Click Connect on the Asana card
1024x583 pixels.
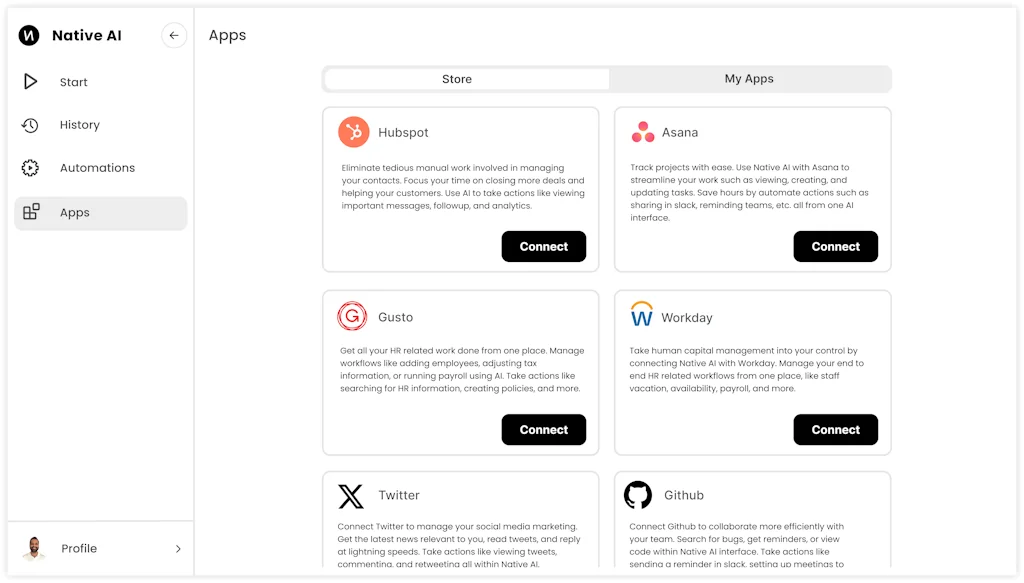tap(835, 246)
